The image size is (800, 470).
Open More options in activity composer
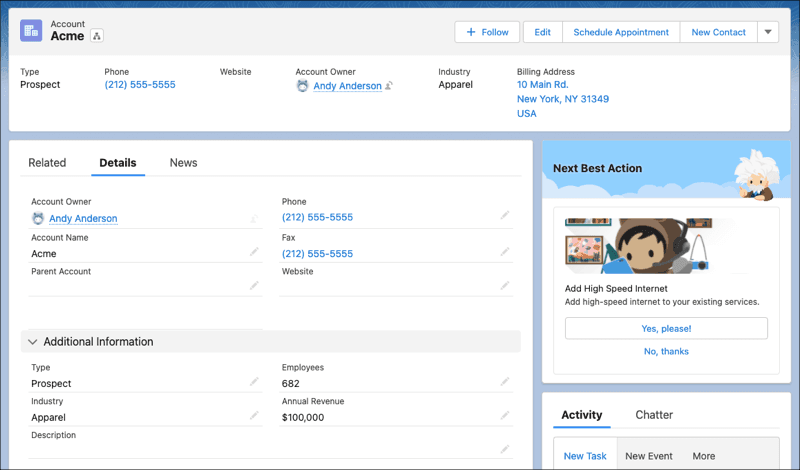pos(704,456)
